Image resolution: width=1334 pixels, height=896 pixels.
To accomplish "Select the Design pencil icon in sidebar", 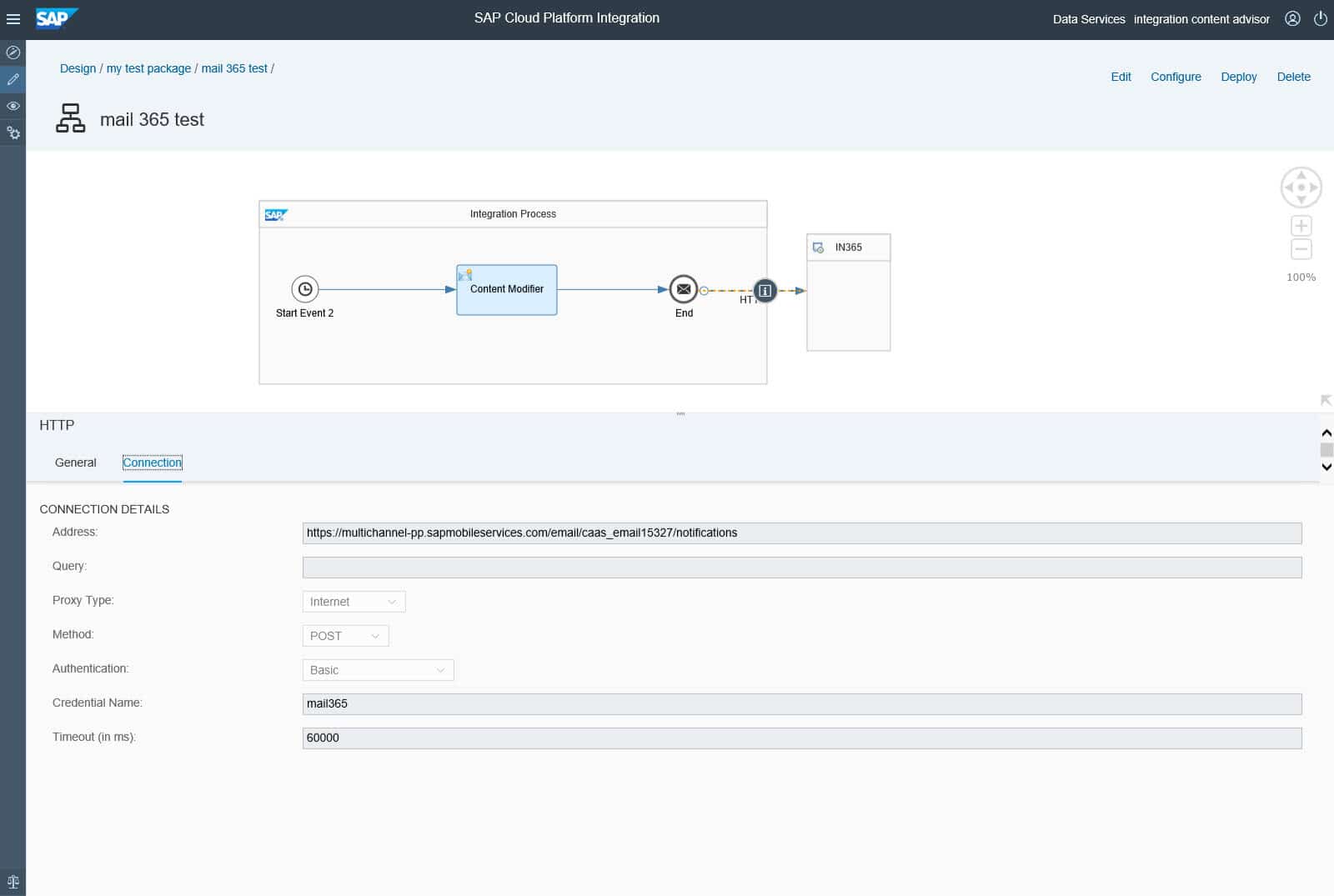I will (13, 79).
